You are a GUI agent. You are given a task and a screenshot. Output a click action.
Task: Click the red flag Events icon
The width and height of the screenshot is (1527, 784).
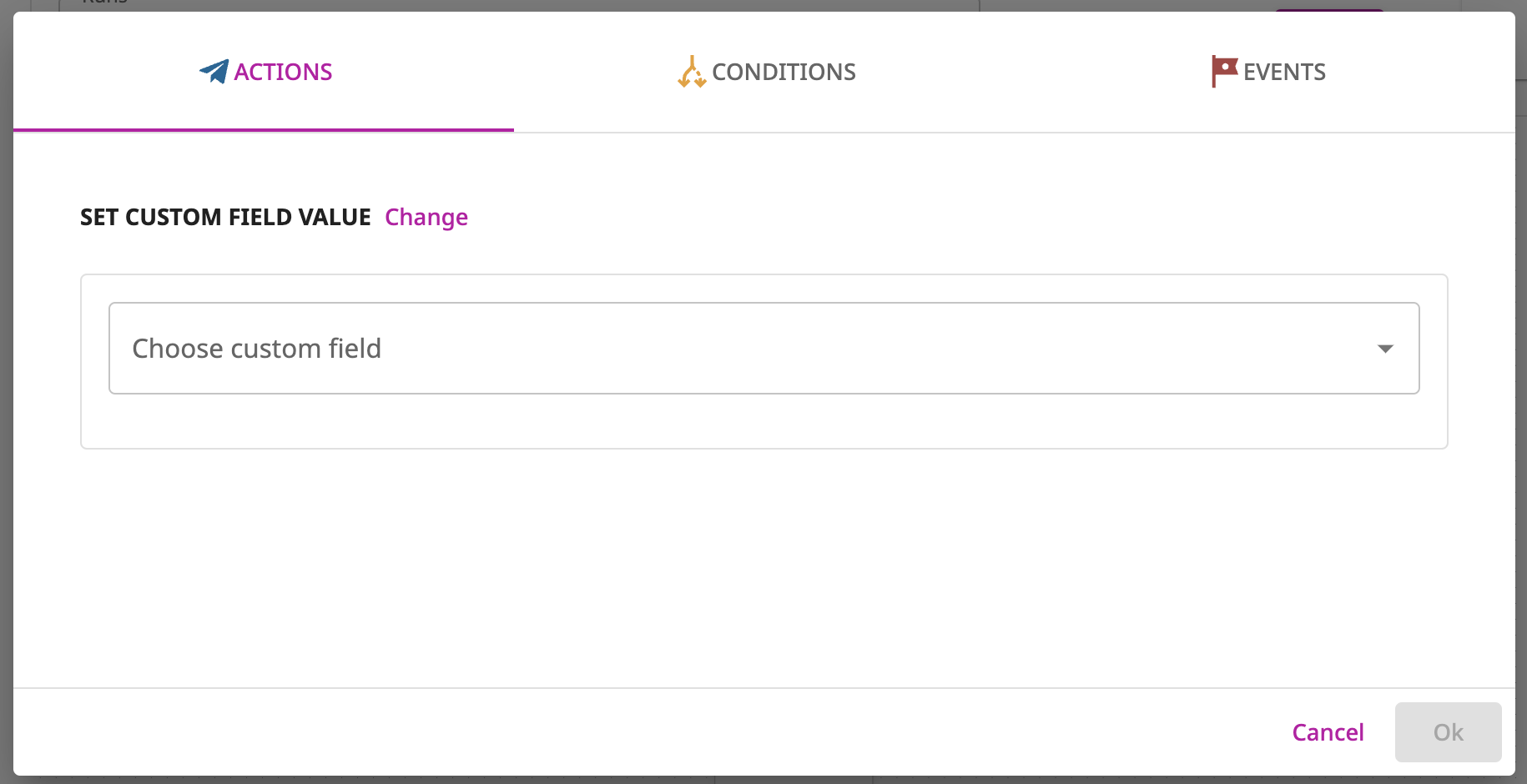1224,72
